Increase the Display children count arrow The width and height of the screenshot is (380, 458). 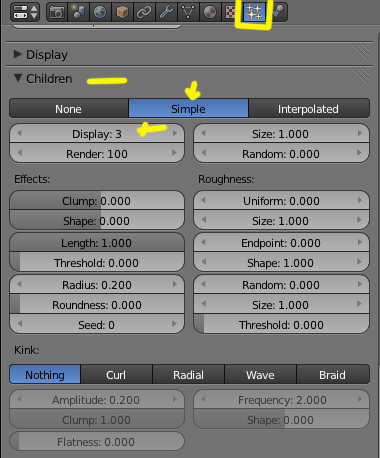pos(174,133)
